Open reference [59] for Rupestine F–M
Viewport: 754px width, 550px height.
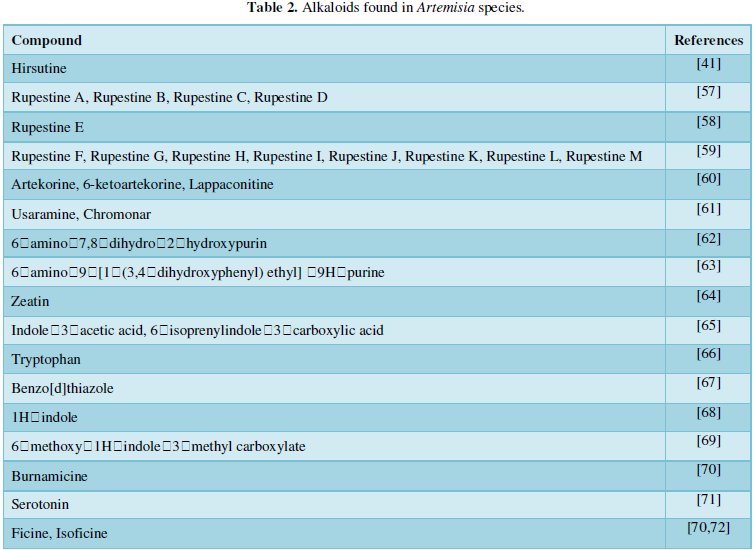pyautogui.click(x=709, y=150)
